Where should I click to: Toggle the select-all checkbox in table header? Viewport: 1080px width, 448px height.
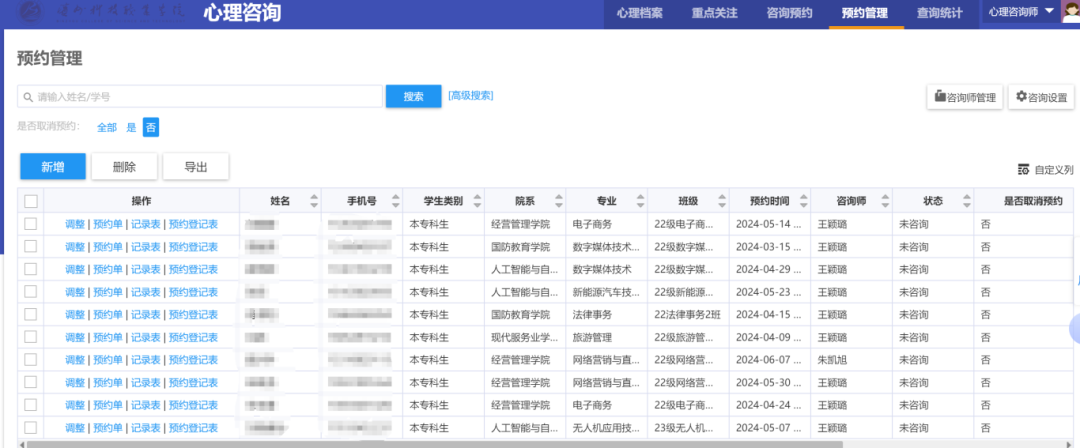click(x=31, y=201)
